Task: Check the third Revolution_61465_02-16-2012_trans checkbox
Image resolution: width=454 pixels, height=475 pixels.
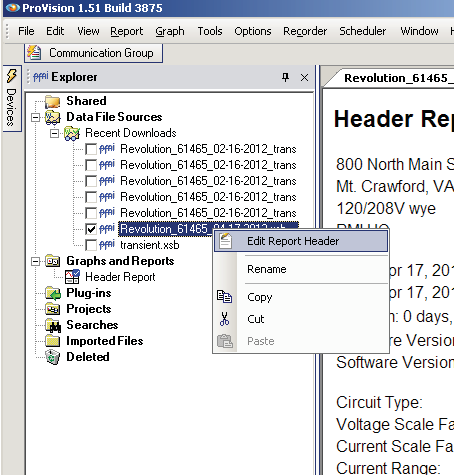Action: 91,181
